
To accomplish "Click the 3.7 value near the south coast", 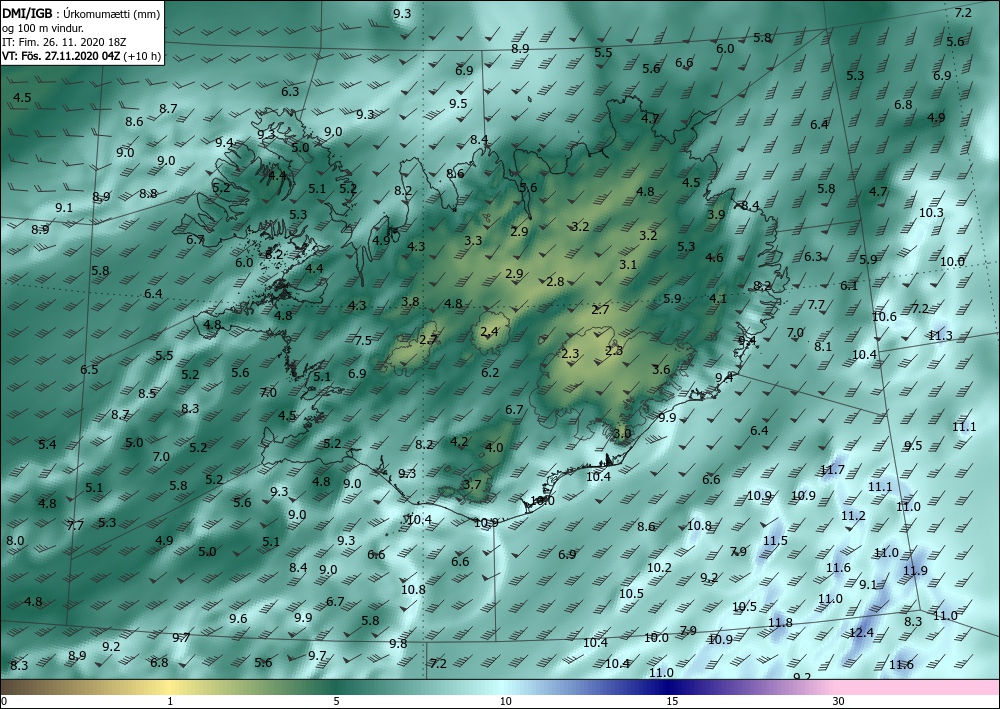I will pyautogui.click(x=472, y=485).
